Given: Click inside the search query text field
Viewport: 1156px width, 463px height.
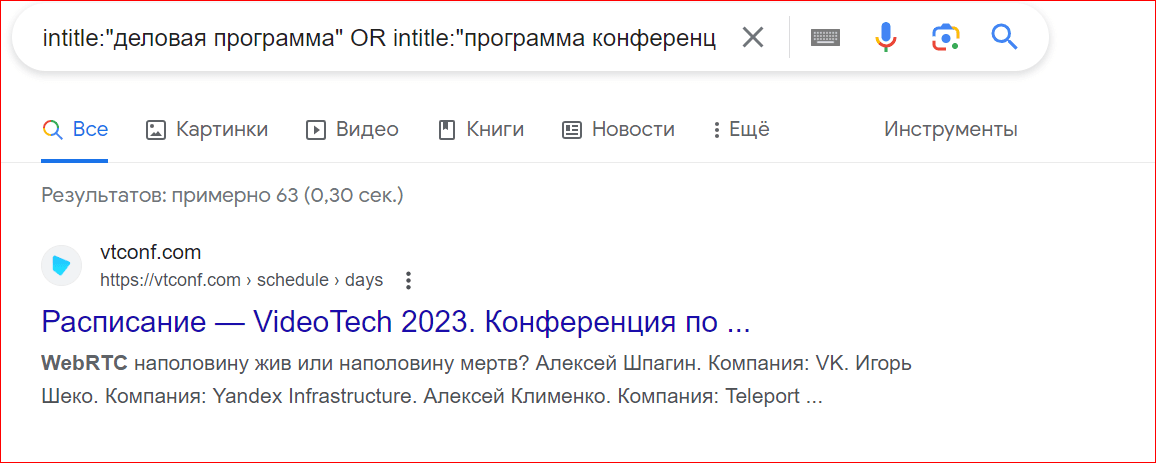Looking at the screenshot, I should pos(379,38).
